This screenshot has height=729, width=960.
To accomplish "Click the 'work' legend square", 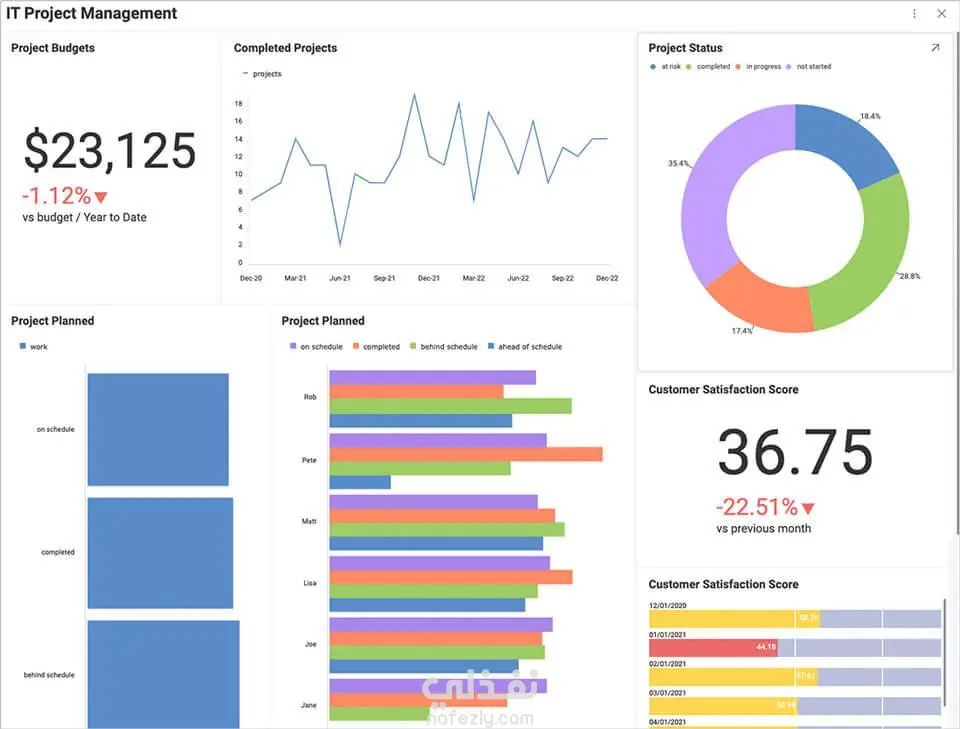I will pos(23,346).
